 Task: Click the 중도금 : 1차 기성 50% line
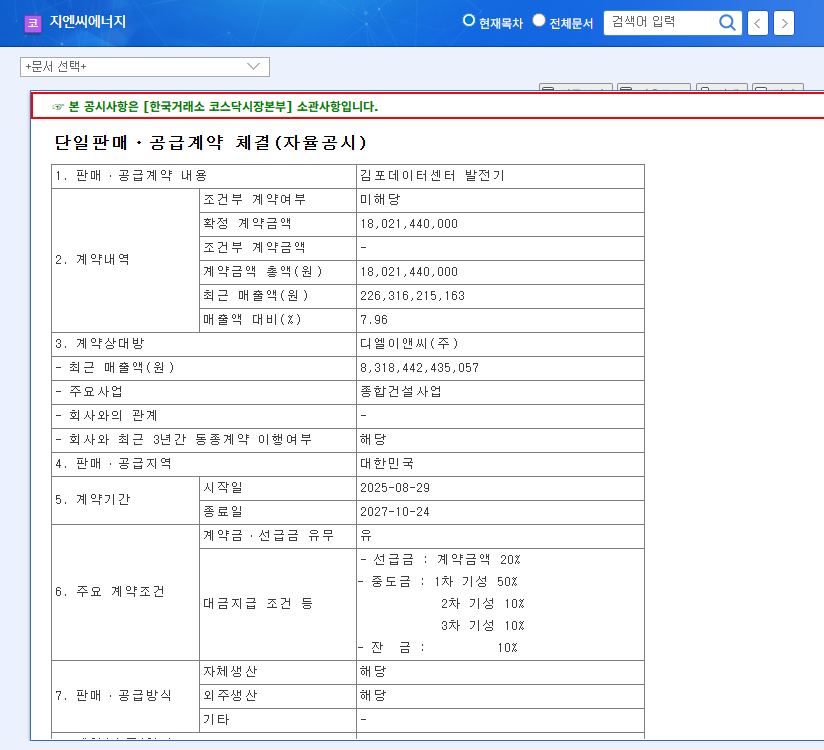[x=438, y=582]
